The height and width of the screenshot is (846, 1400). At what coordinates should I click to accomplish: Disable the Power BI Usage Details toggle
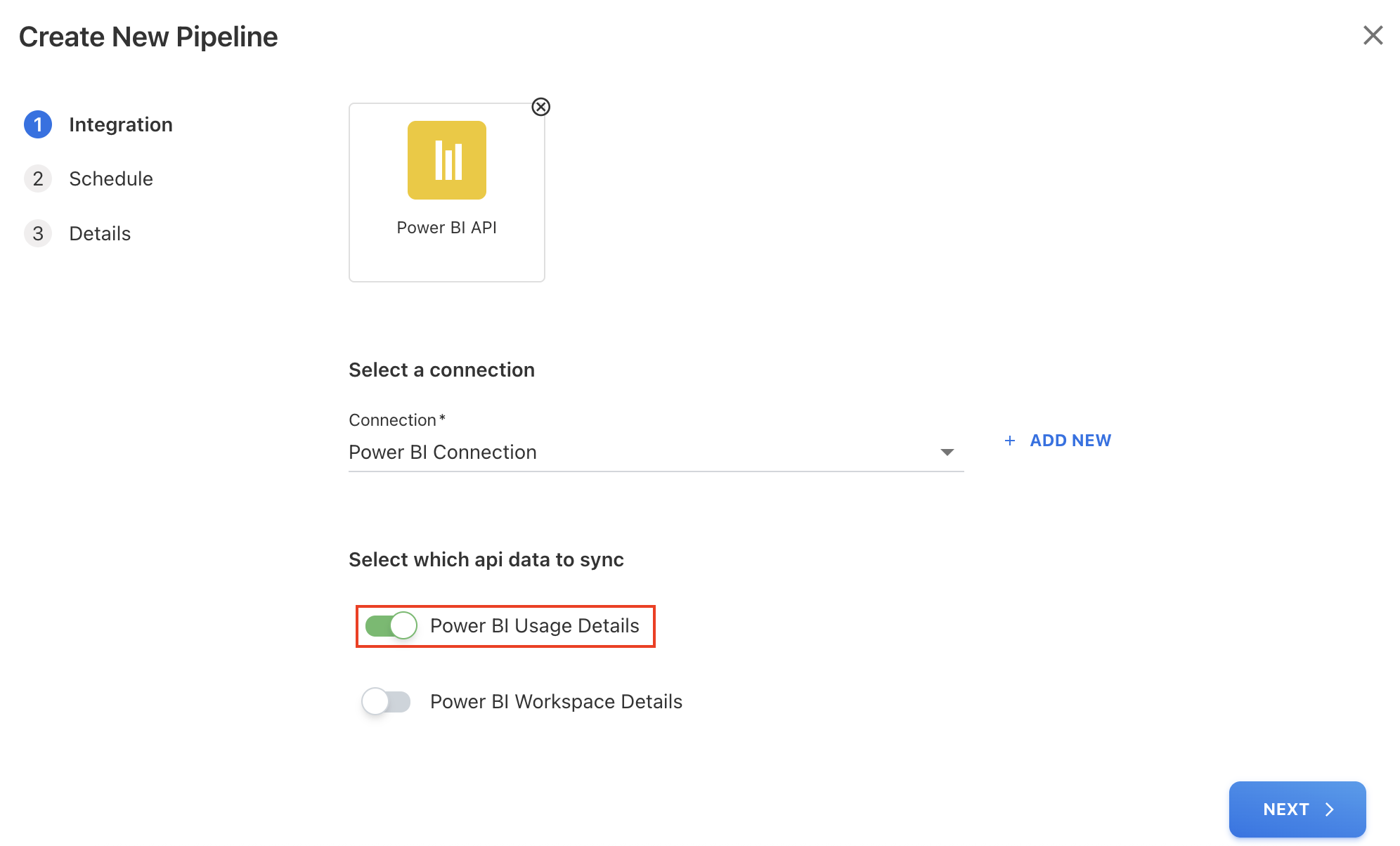point(391,625)
